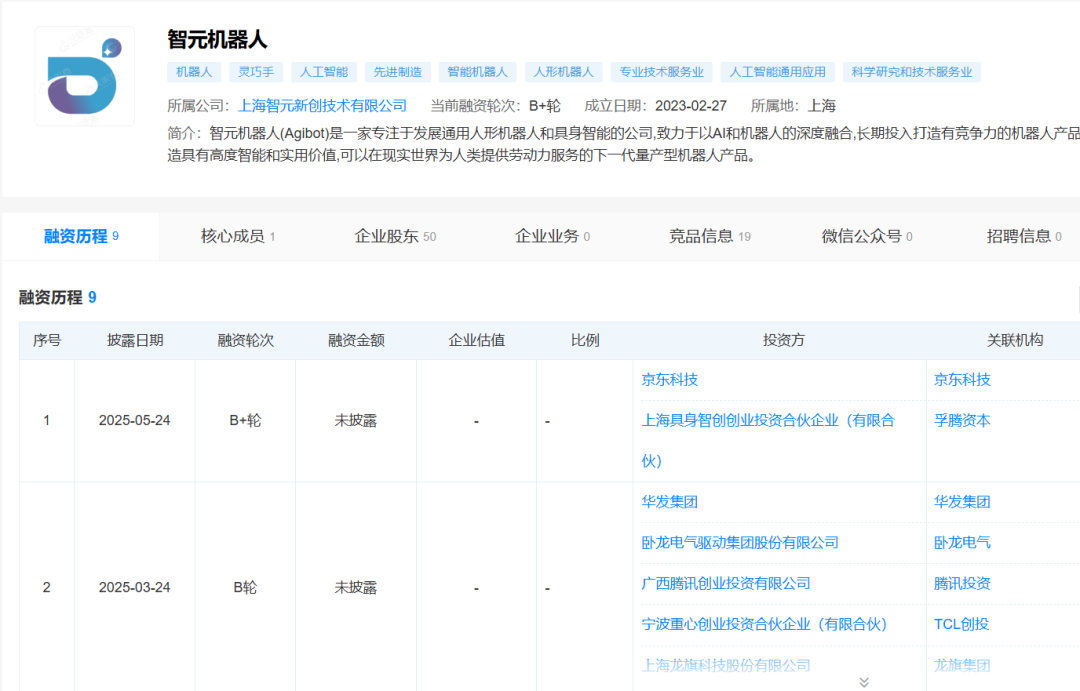Screen dimensions: 1080x691
Task: Click the 序号 column header
Action: (x=47, y=340)
